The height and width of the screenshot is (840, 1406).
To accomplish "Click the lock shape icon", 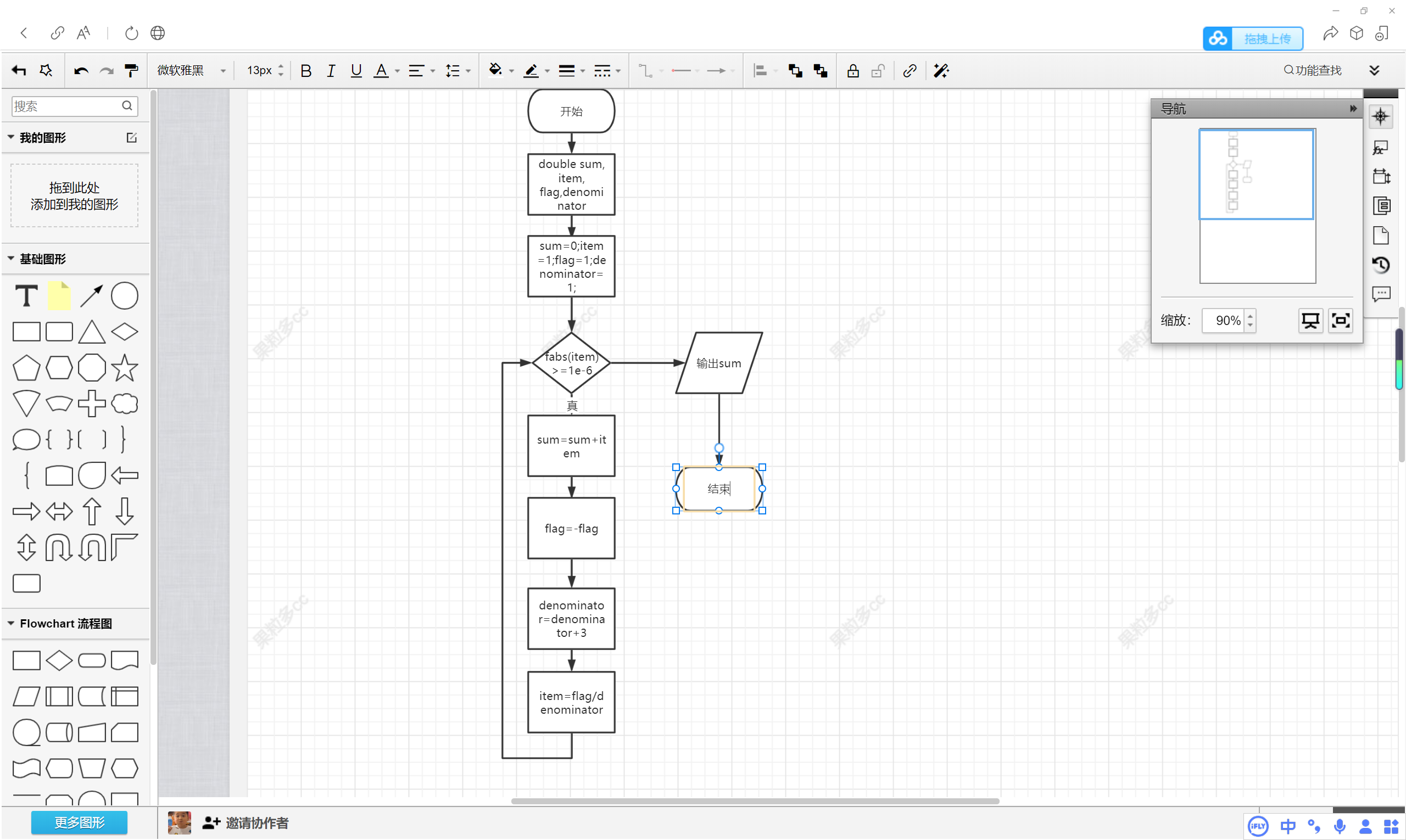I will (852, 71).
